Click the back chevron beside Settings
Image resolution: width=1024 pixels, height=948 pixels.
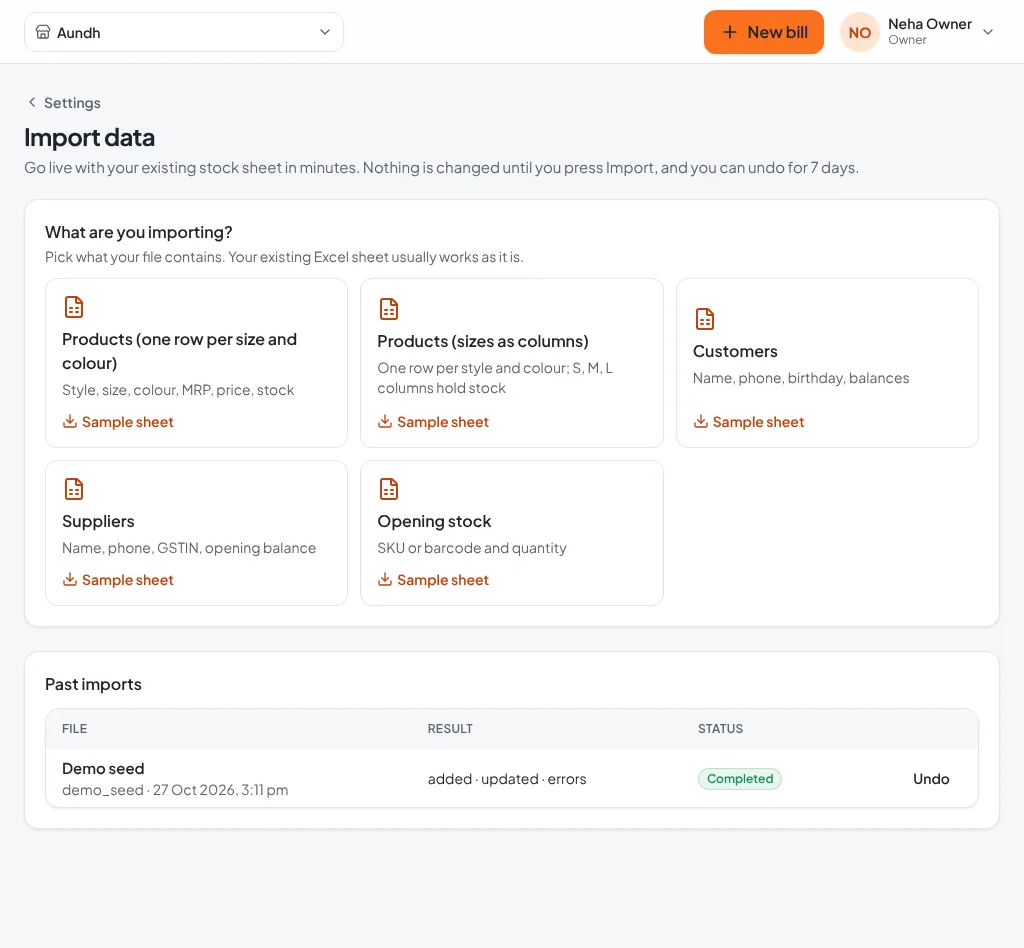click(32, 102)
